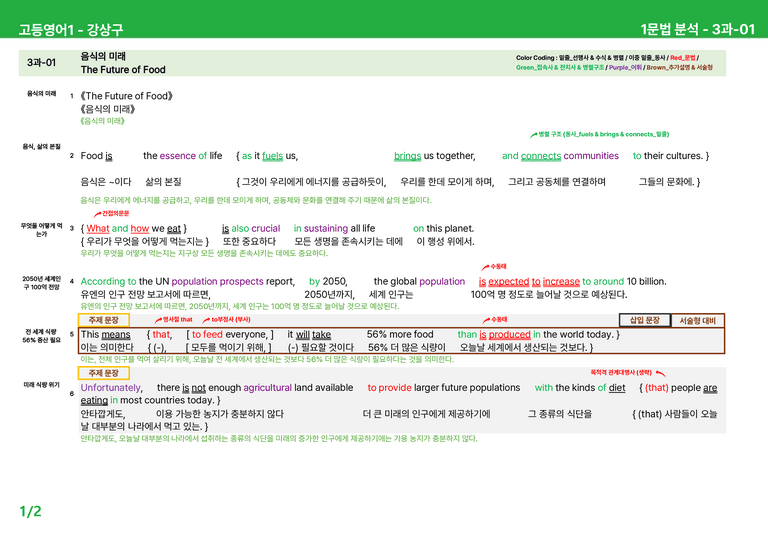Click the red phrase "is produced"
Viewport: 768px width, 543px height.
(504, 334)
